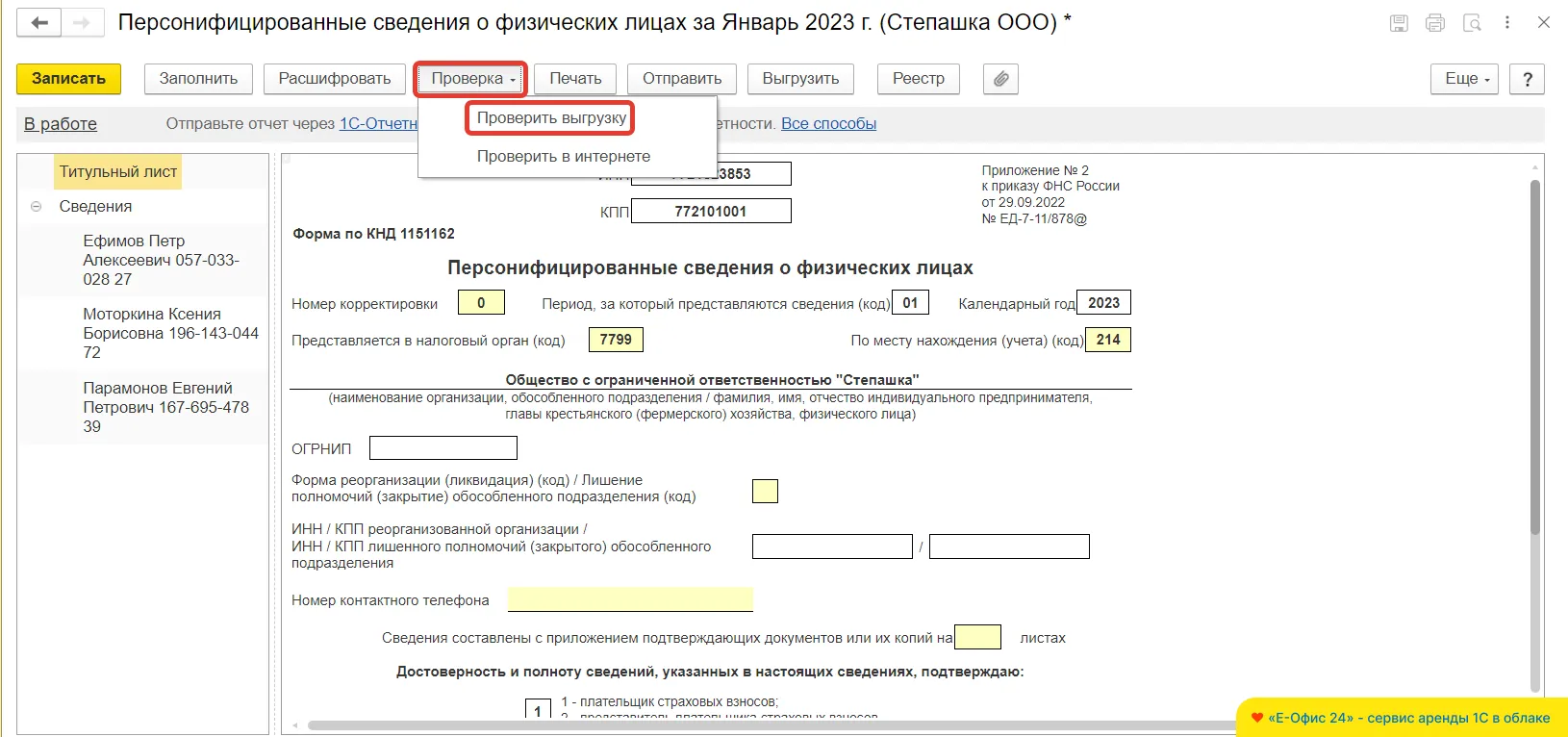Open the Еще dropdown menu
The width and height of the screenshot is (1568, 737).
pyautogui.click(x=1467, y=79)
